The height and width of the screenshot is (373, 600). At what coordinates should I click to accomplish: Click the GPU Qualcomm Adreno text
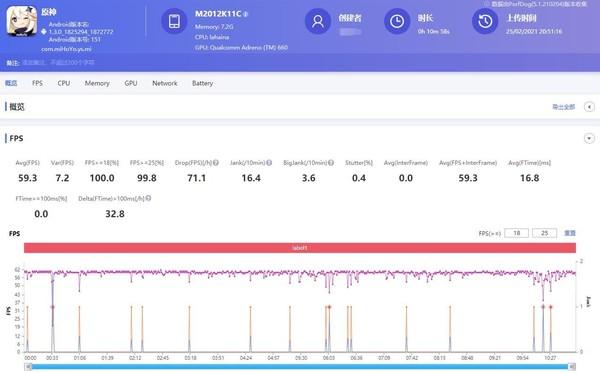click(x=241, y=47)
